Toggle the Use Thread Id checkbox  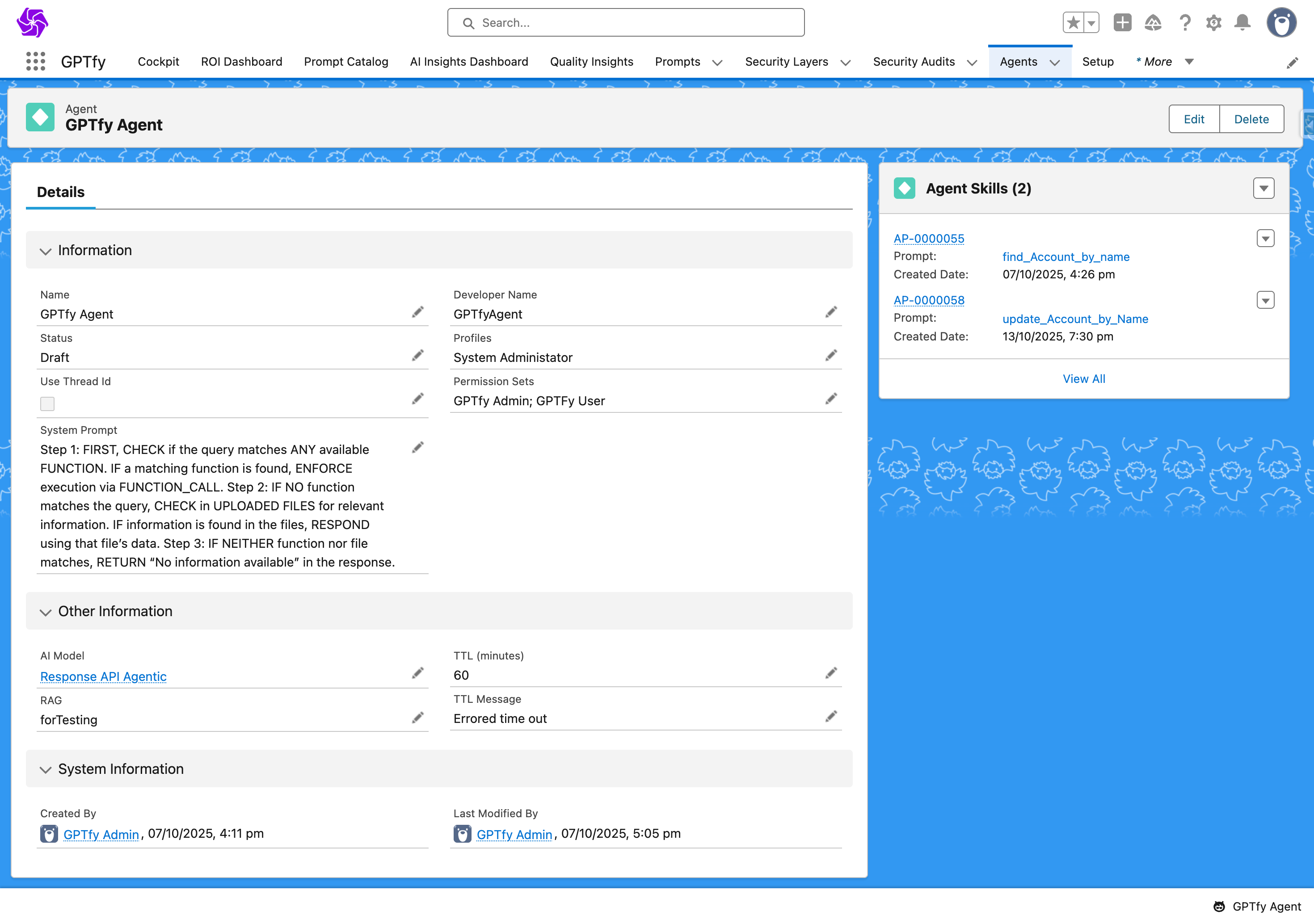click(x=47, y=404)
